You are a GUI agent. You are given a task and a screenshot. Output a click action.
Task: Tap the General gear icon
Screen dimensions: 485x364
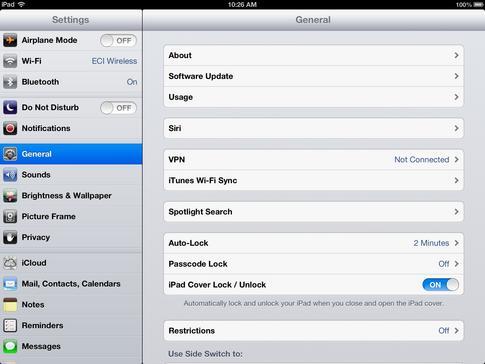pos(10,154)
